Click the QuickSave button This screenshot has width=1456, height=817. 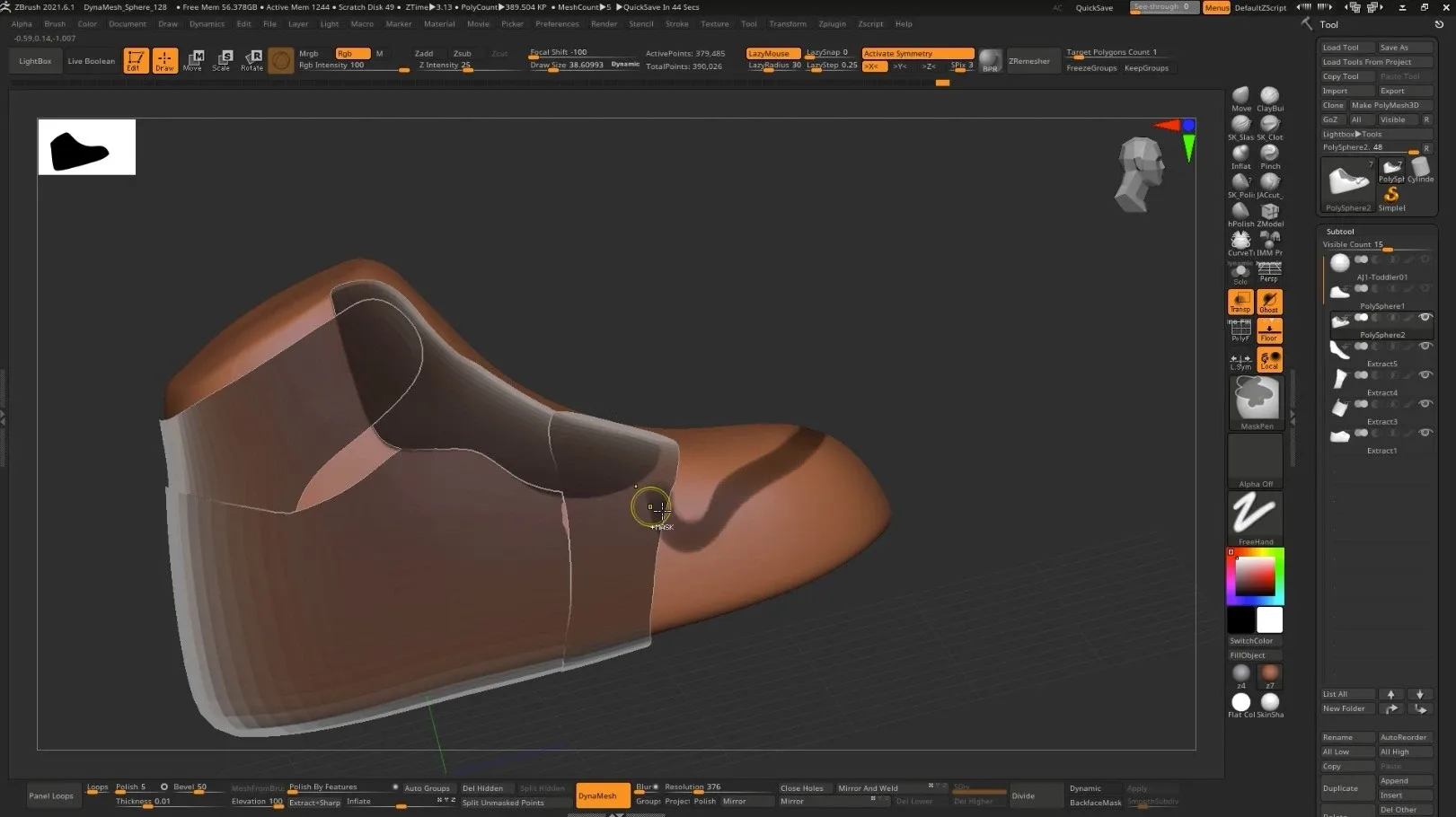pyautogui.click(x=1094, y=7)
